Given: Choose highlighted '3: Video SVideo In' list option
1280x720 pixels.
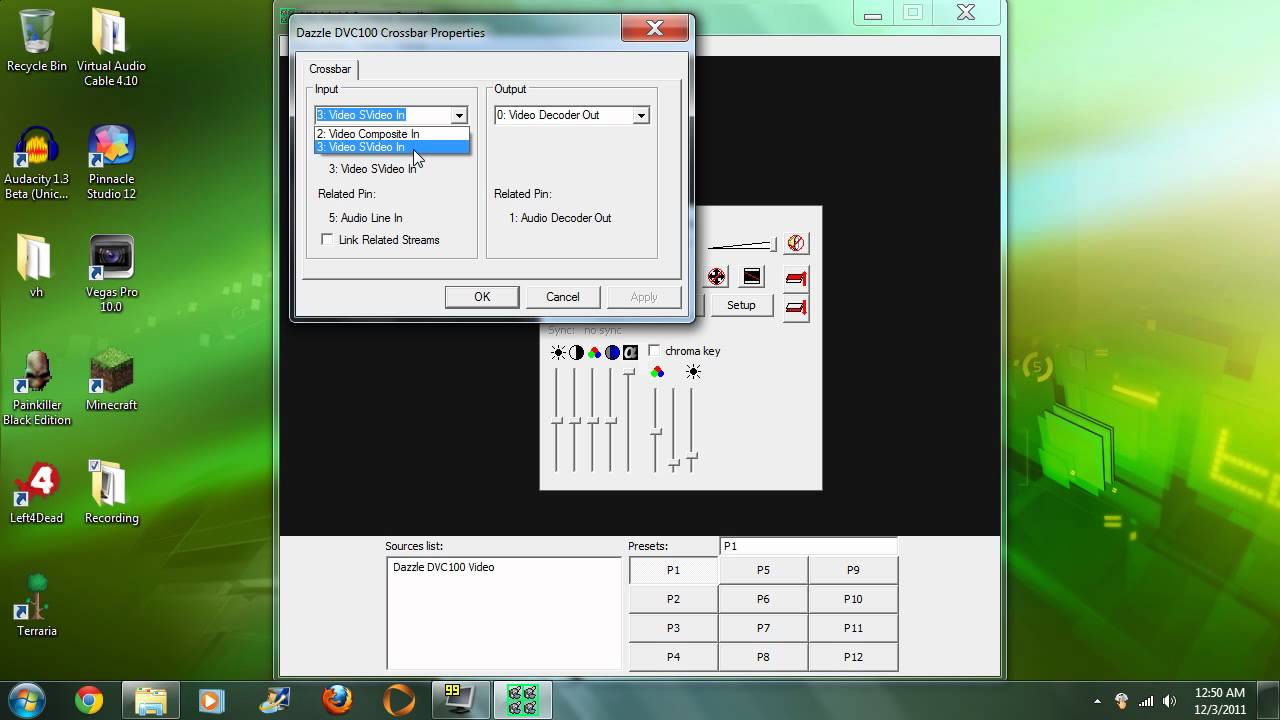Looking at the screenshot, I should [x=392, y=147].
